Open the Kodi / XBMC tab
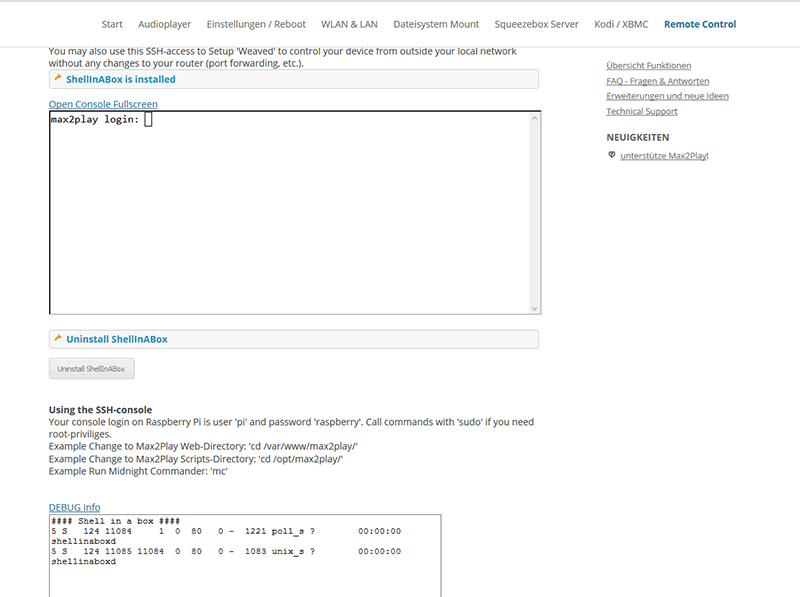Viewport: 800px width, 597px height. tap(621, 24)
